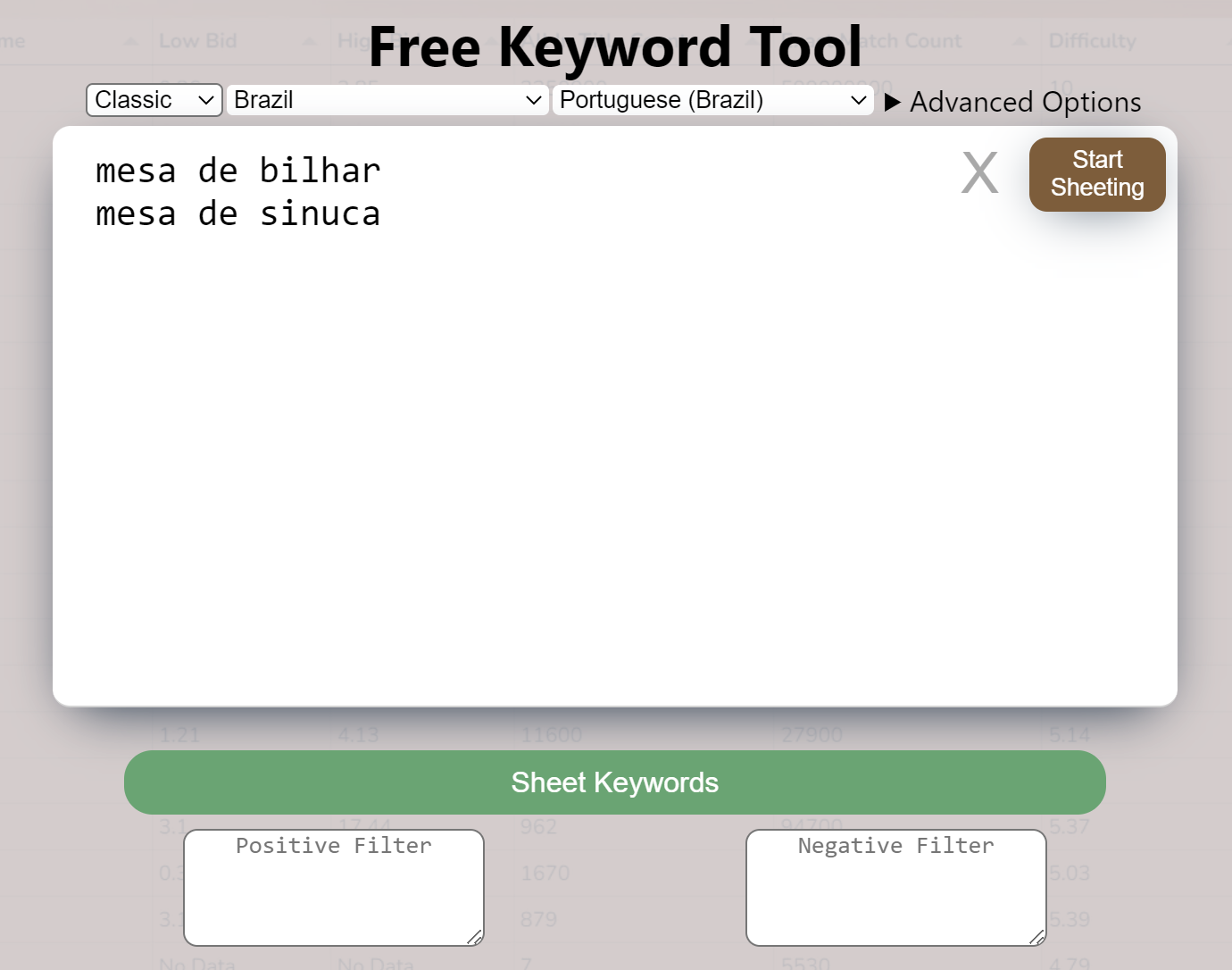Expand the Advanced Options disclosure triangle
1232x970 pixels.
click(892, 102)
